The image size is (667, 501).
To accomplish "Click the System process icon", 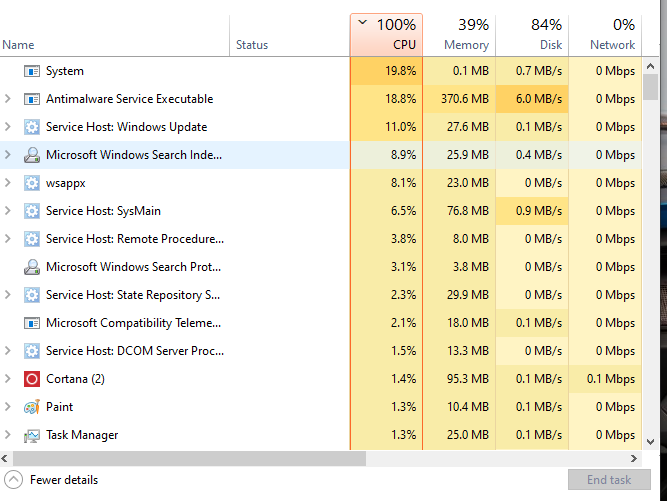I will coord(32,71).
